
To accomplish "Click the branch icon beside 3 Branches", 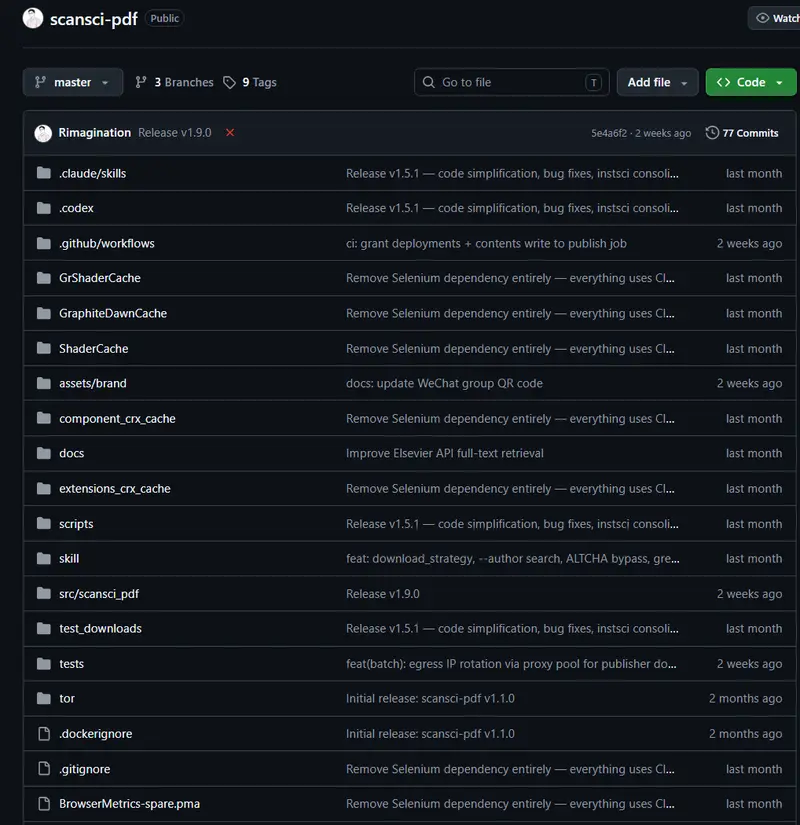I will coord(141,82).
